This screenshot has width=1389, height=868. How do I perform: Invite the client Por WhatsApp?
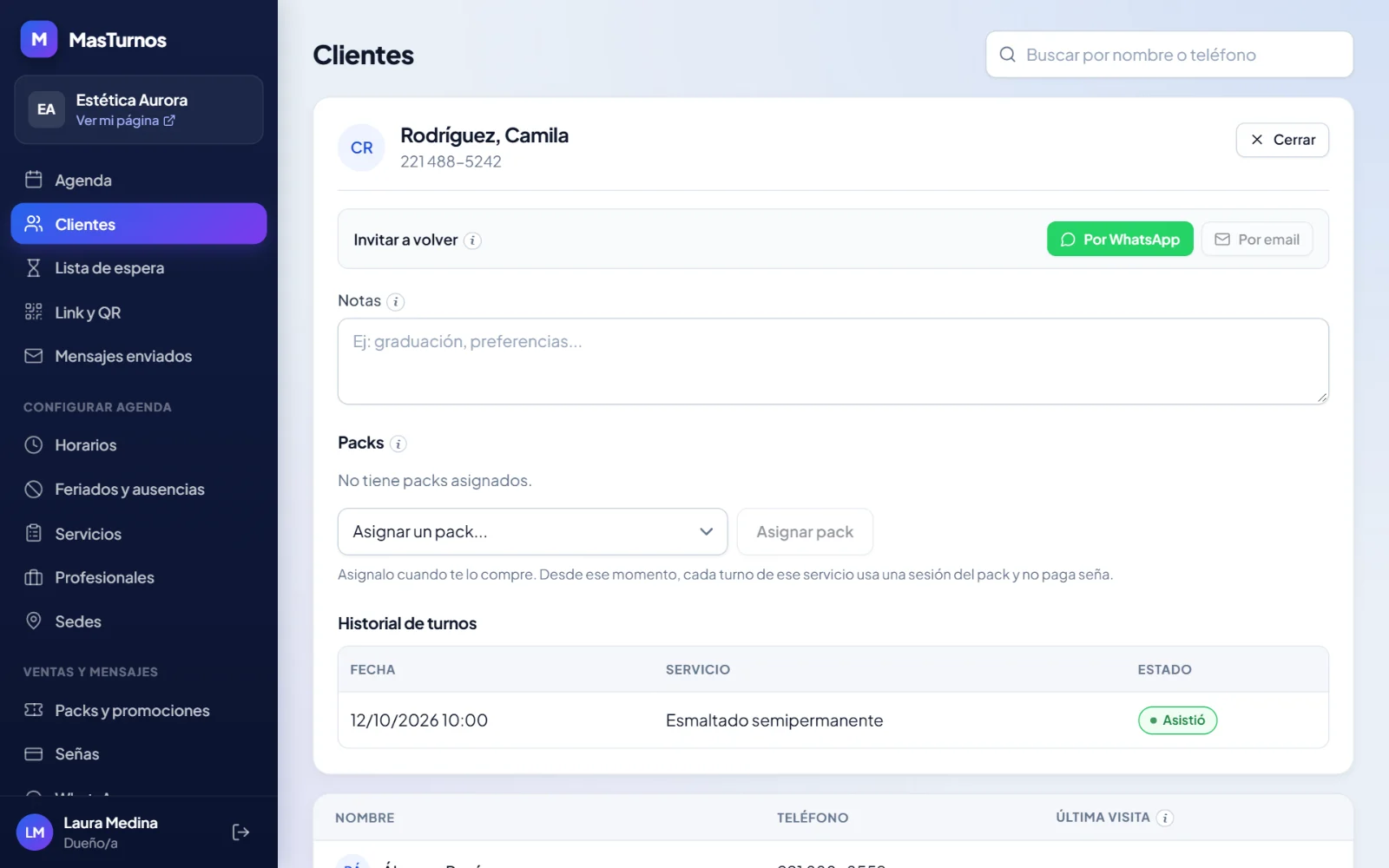click(x=1120, y=240)
